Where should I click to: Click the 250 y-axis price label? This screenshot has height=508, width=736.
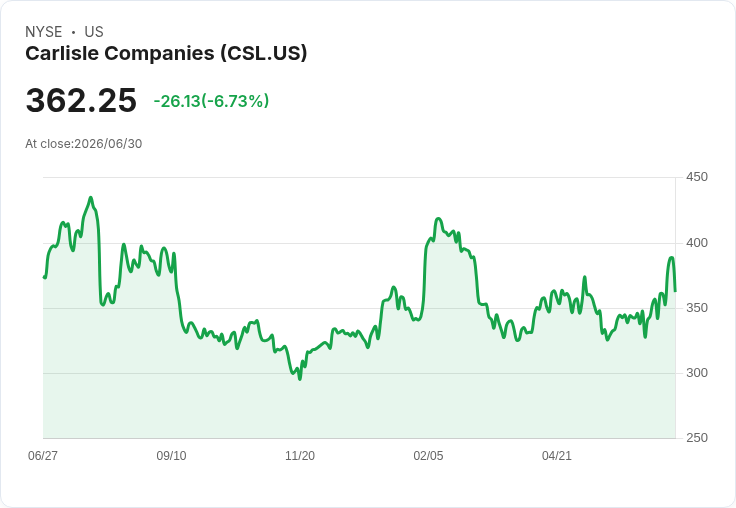point(697,438)
